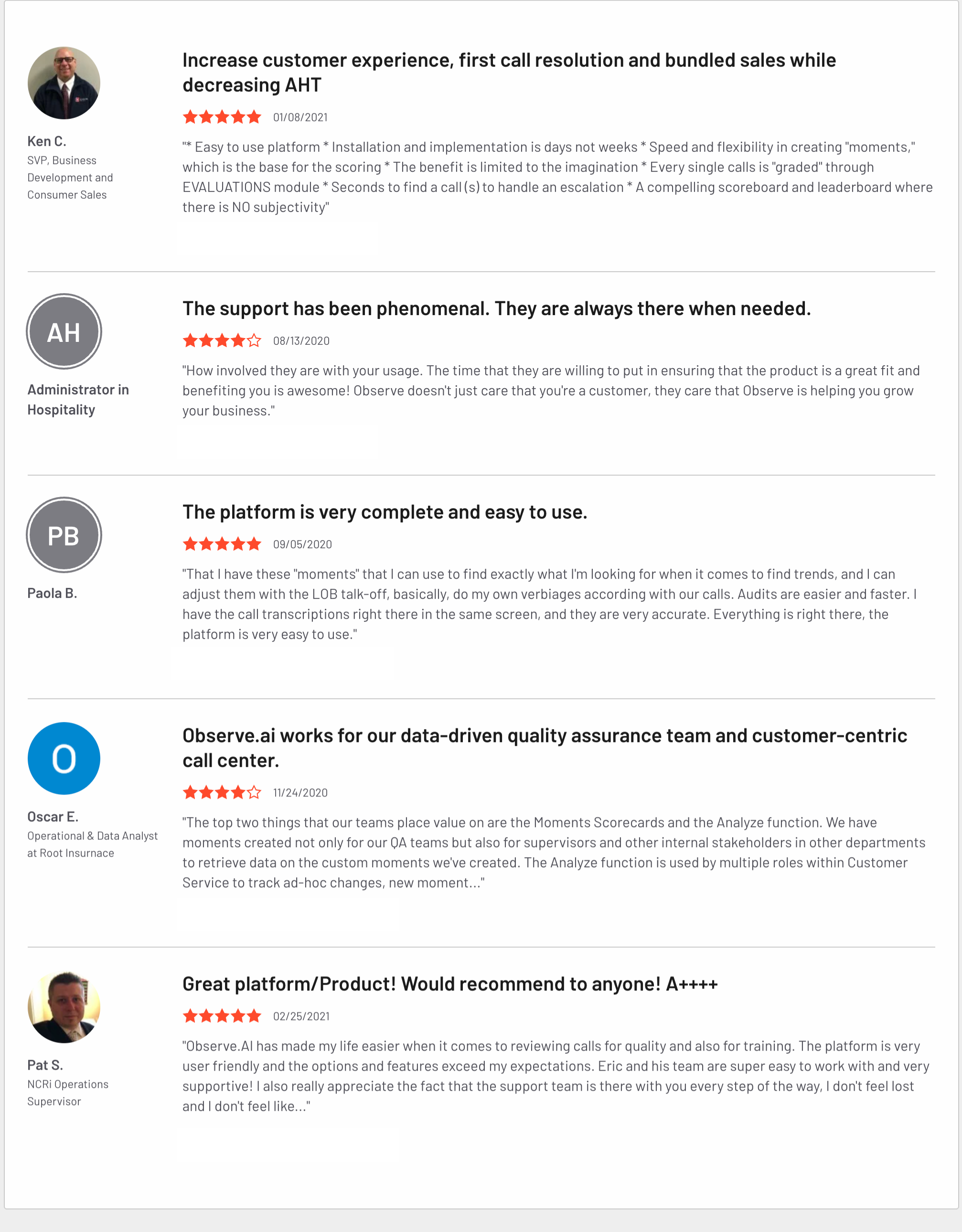Click the star rating dated 09/05/2020
Image resolution: width=962 pixels, height=1232 pixels.
[222, 544]
